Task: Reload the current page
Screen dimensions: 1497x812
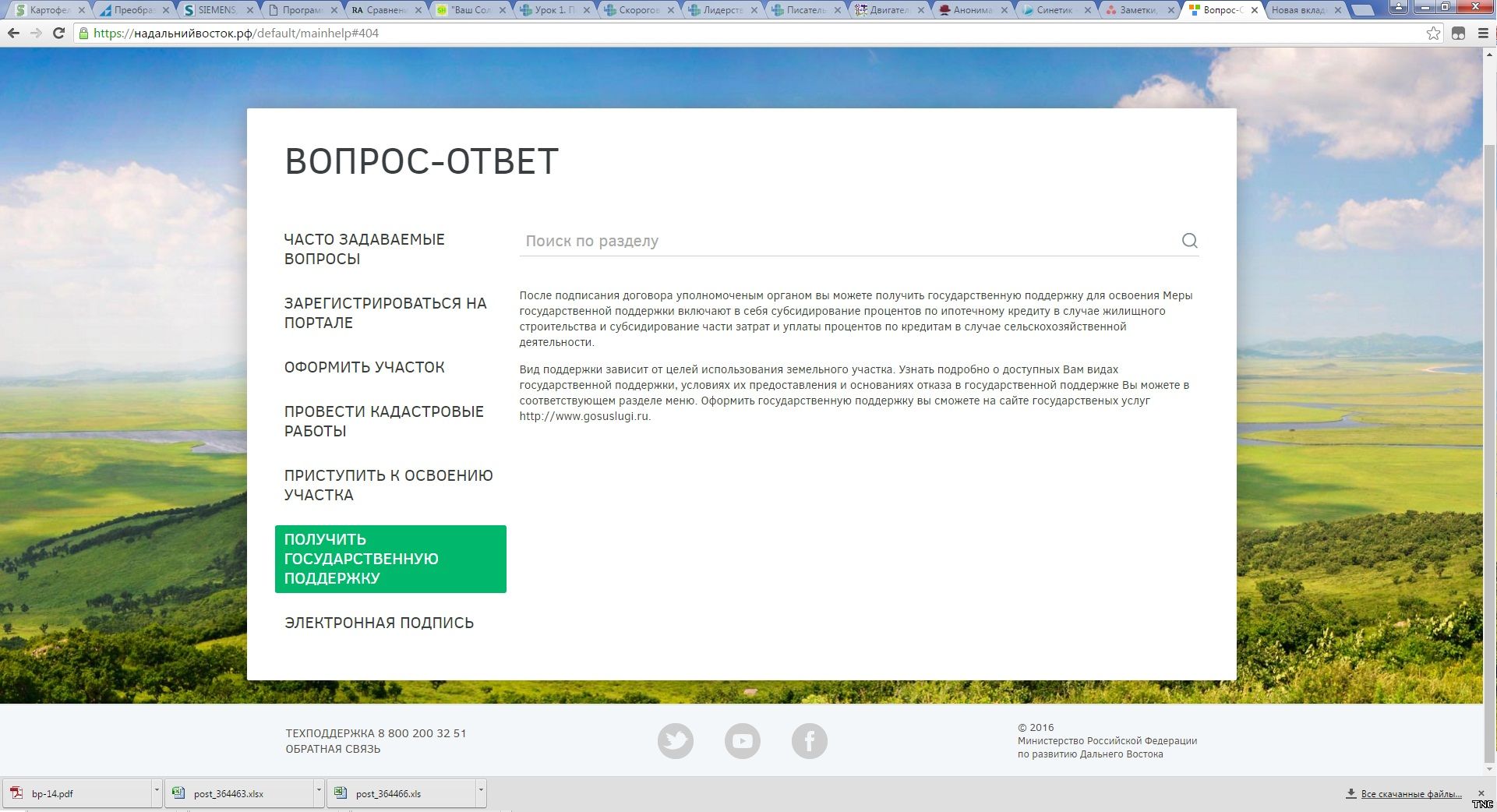Action: pos(58,34)
